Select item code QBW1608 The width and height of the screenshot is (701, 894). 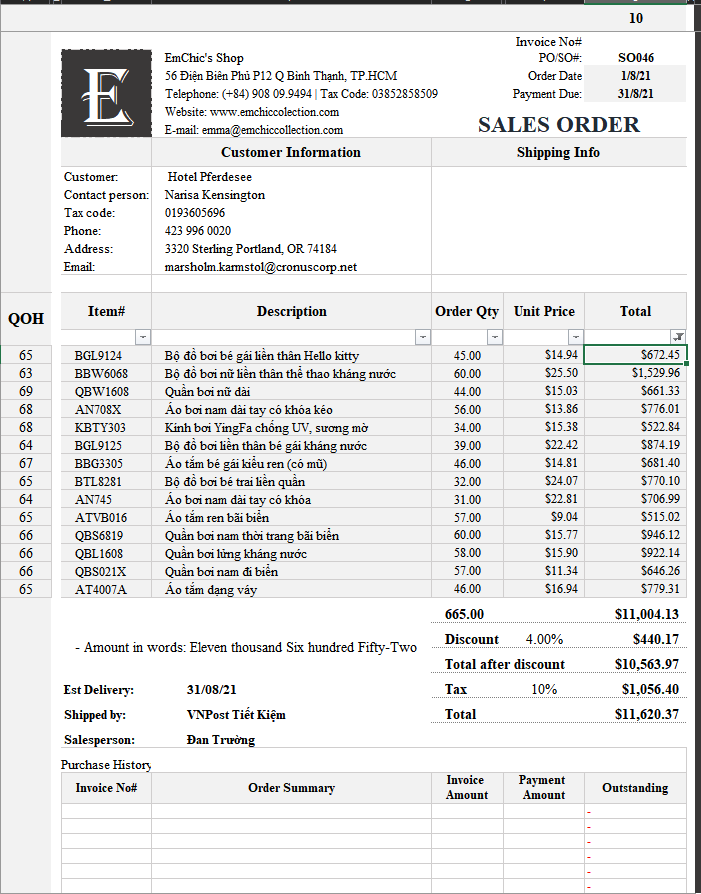[102, 392]
